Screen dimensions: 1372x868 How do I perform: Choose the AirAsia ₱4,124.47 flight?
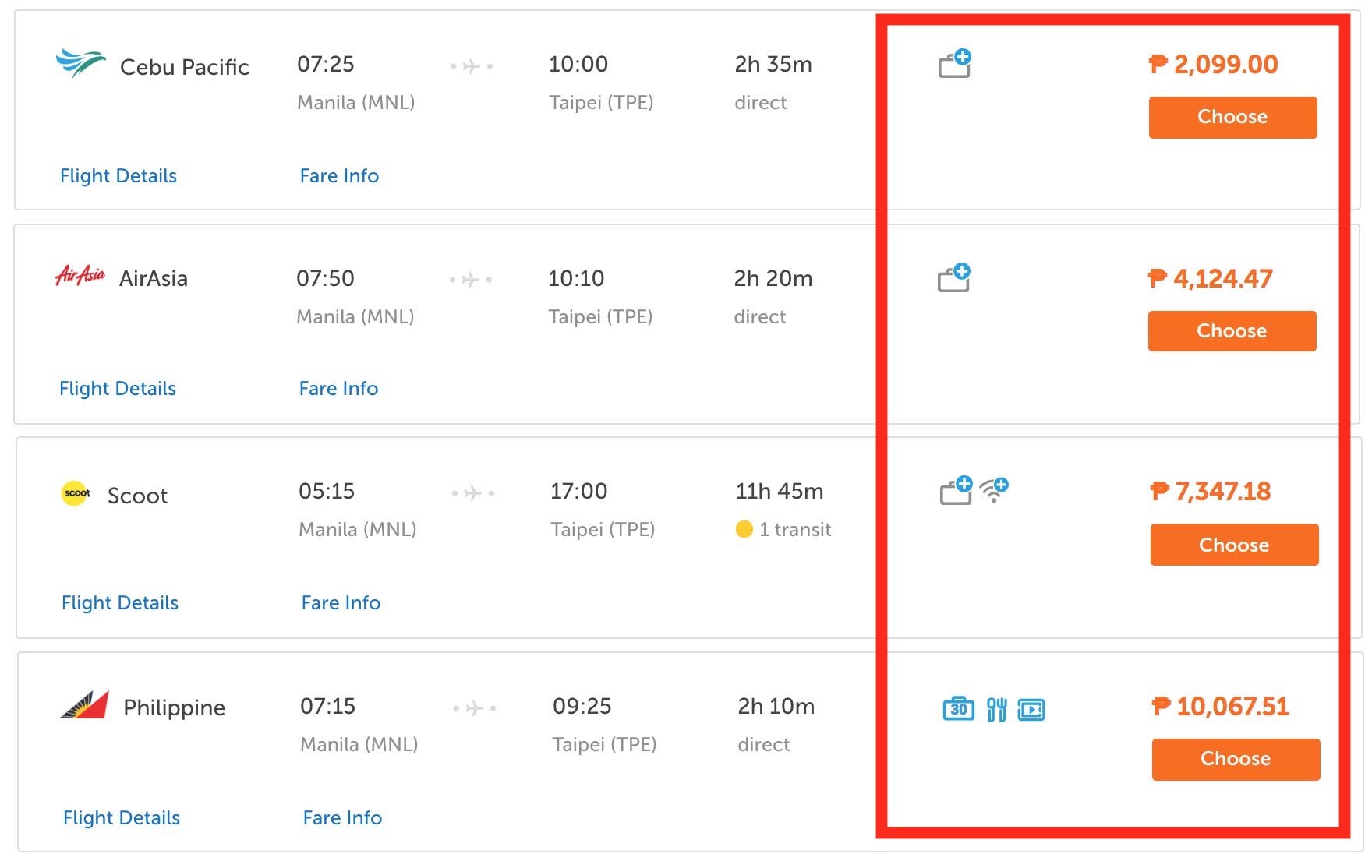click(1232, 331)
